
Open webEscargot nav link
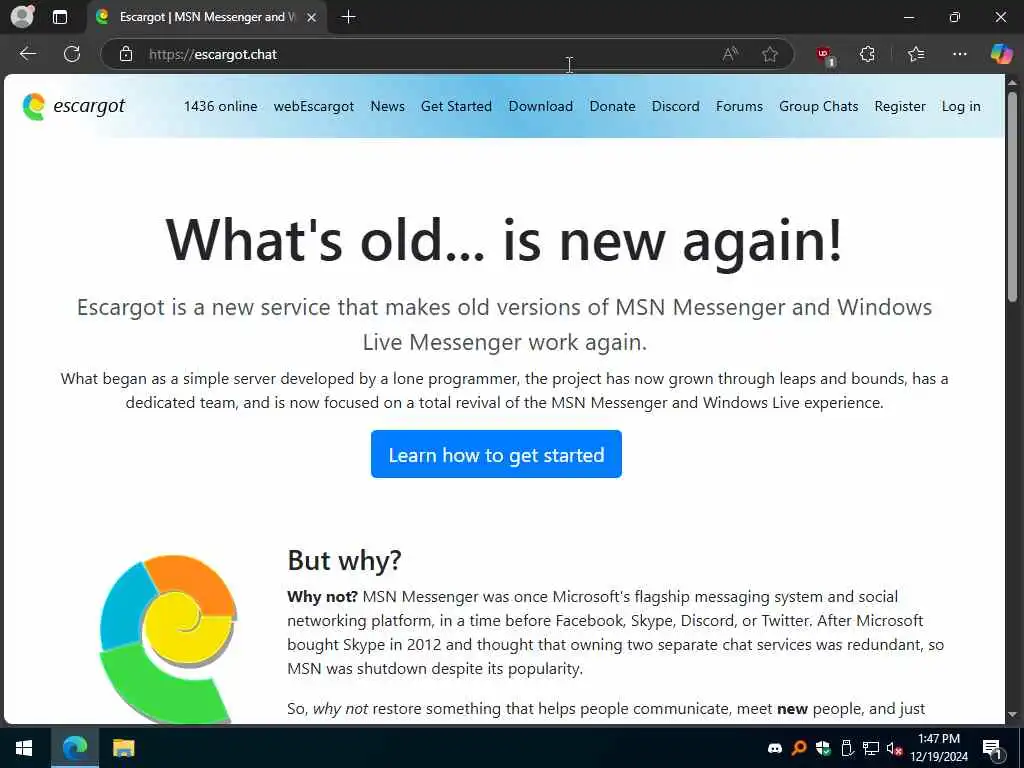pos(313,106)
